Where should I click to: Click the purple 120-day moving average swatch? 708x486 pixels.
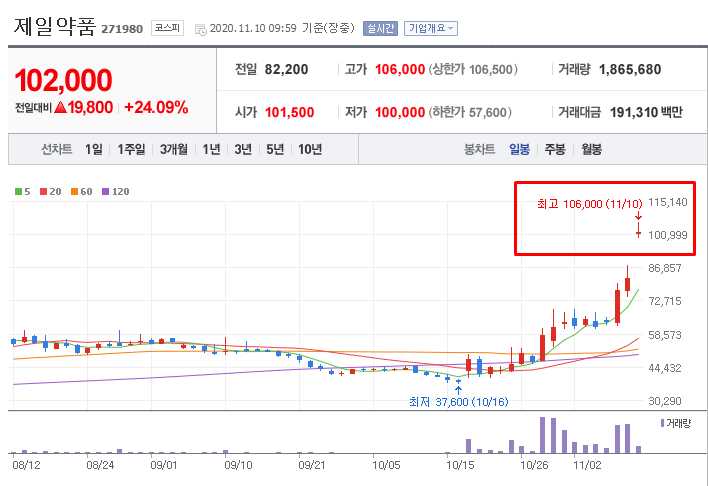click(x=106, y=192)
